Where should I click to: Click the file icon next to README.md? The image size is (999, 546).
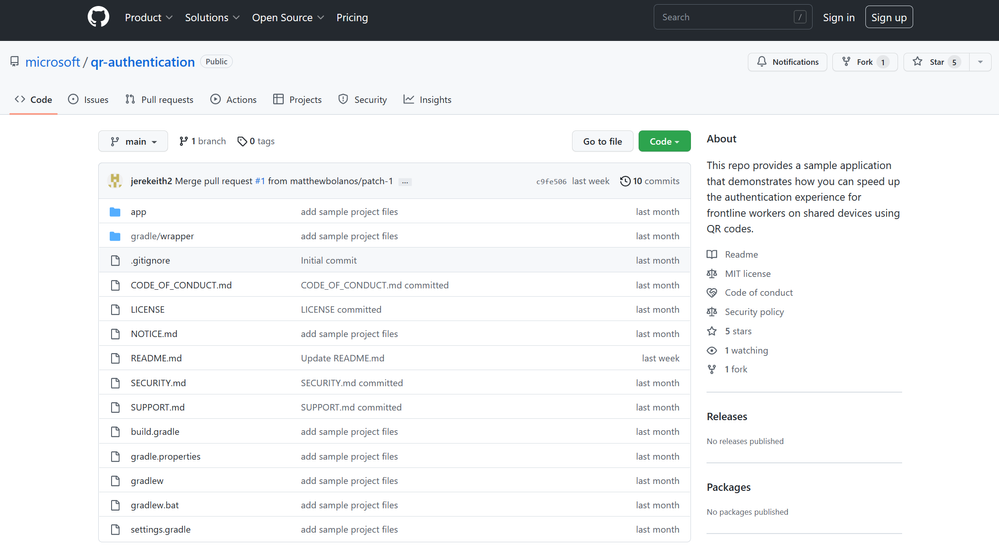pos(115,359)
